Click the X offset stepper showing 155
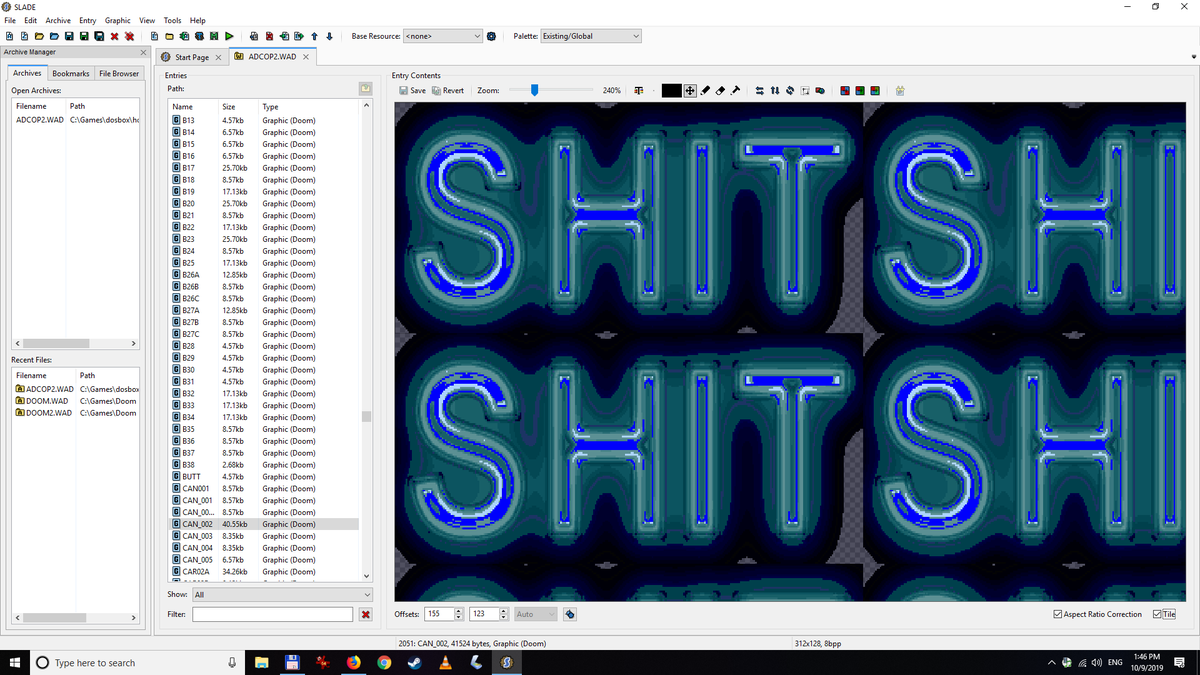The width and height of the screenshot is (1200, 675). [x=444, y=614]
